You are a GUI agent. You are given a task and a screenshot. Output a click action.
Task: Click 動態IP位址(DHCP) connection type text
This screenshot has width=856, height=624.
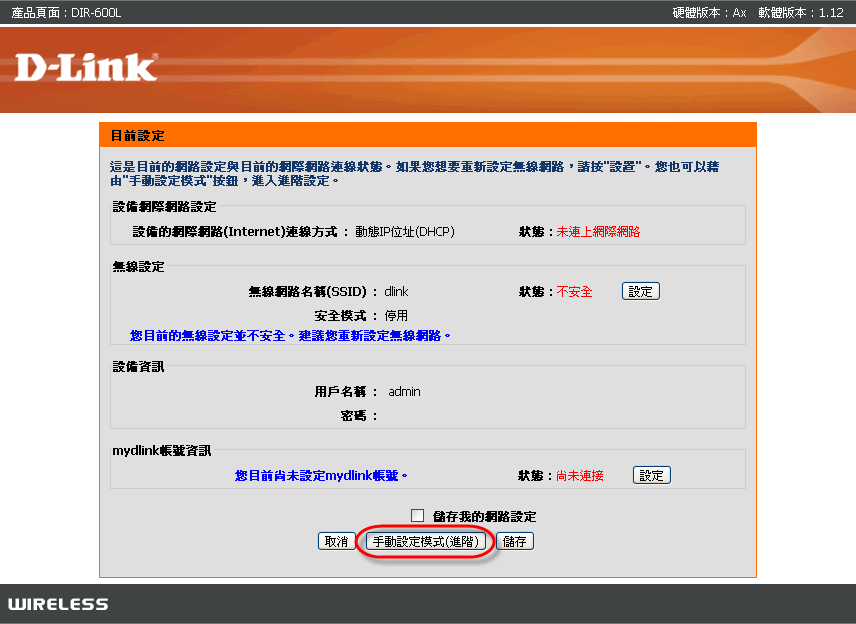tap(405, 231)
